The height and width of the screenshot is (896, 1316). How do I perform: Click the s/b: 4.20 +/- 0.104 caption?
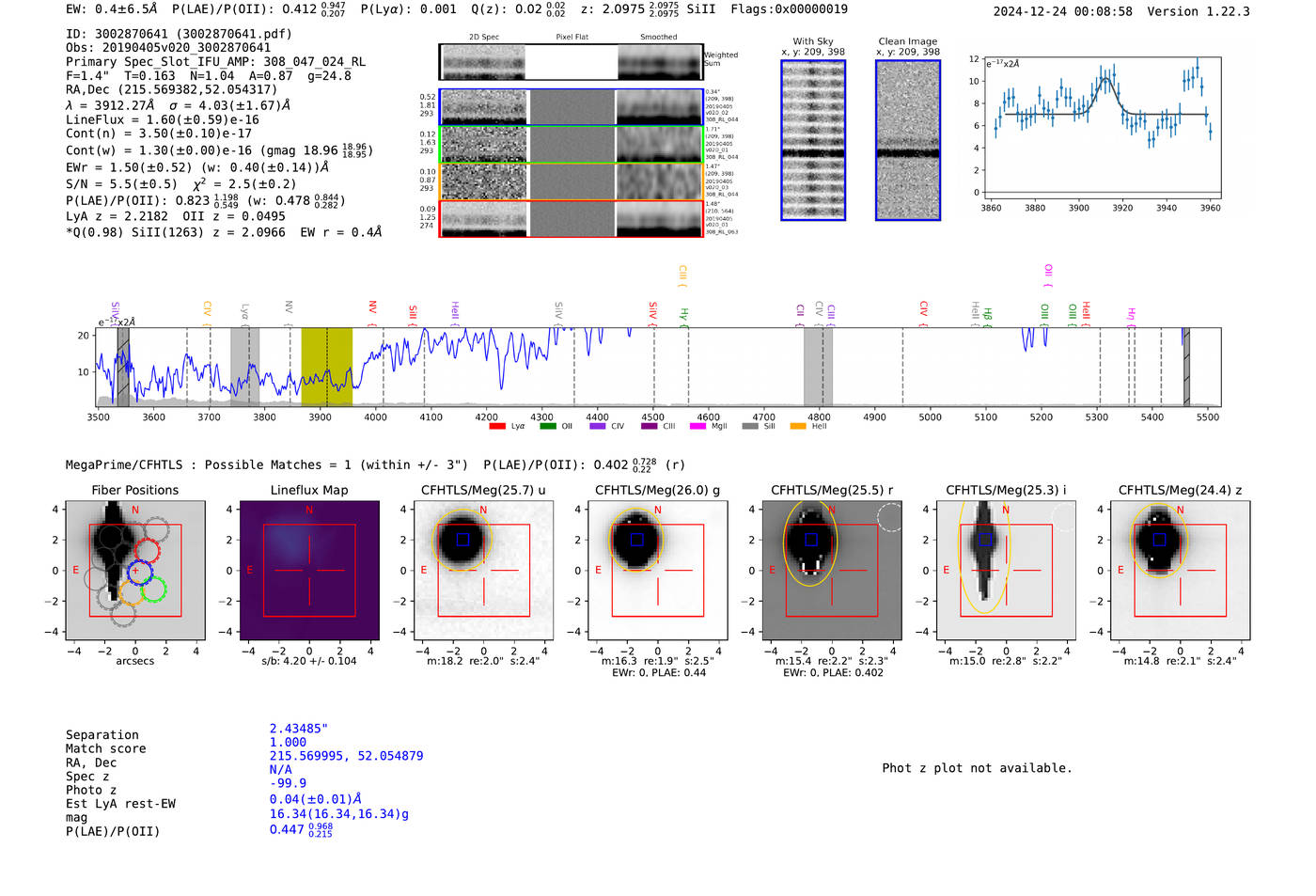(309, 661)
